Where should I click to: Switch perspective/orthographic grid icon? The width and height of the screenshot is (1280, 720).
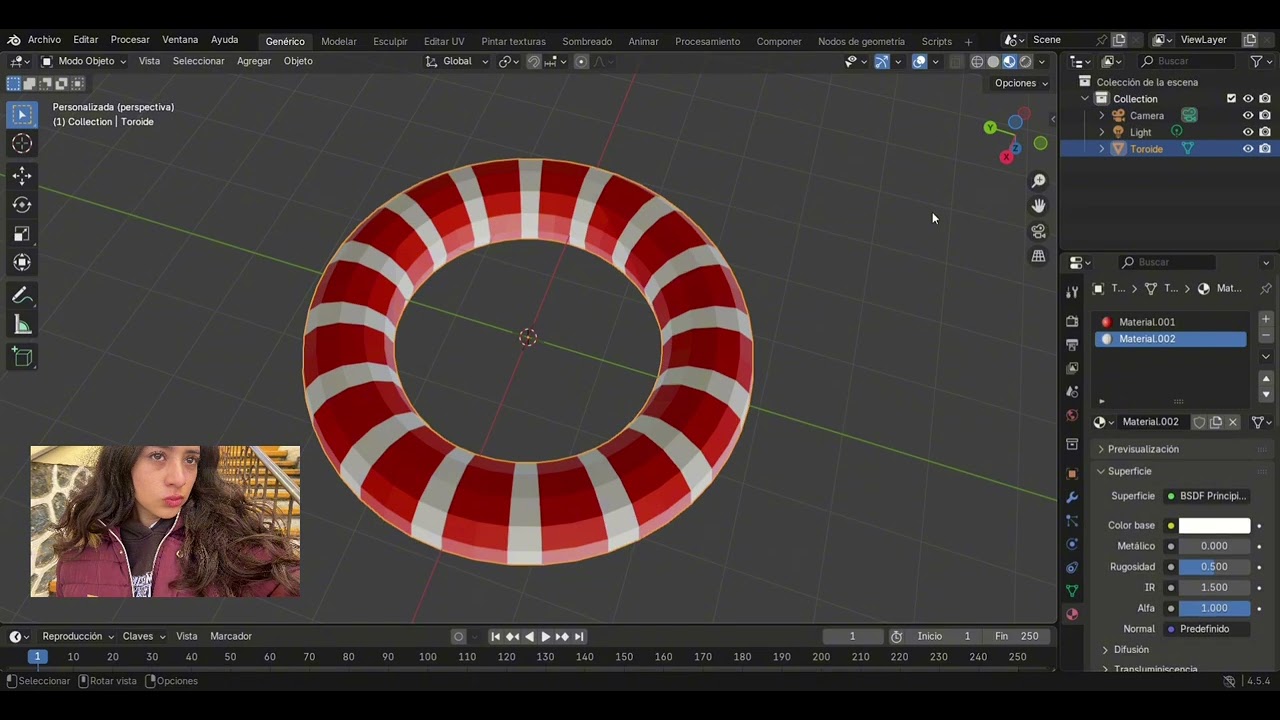coord(1039,256)
